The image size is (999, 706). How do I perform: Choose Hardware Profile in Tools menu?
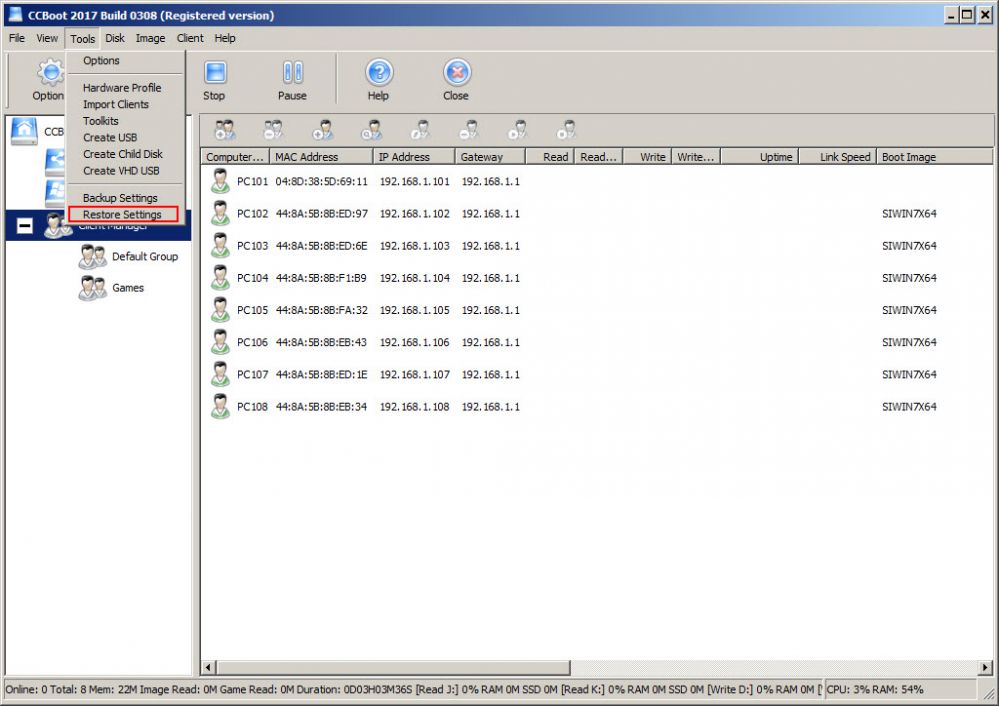pos(122,88)
